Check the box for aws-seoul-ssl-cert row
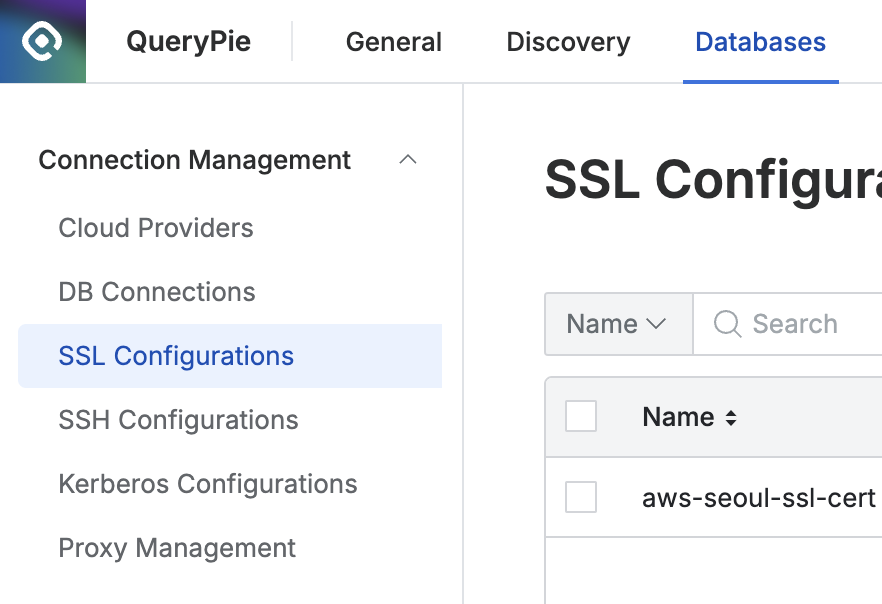The image size is (882, 604). click(x=581, y=497)
